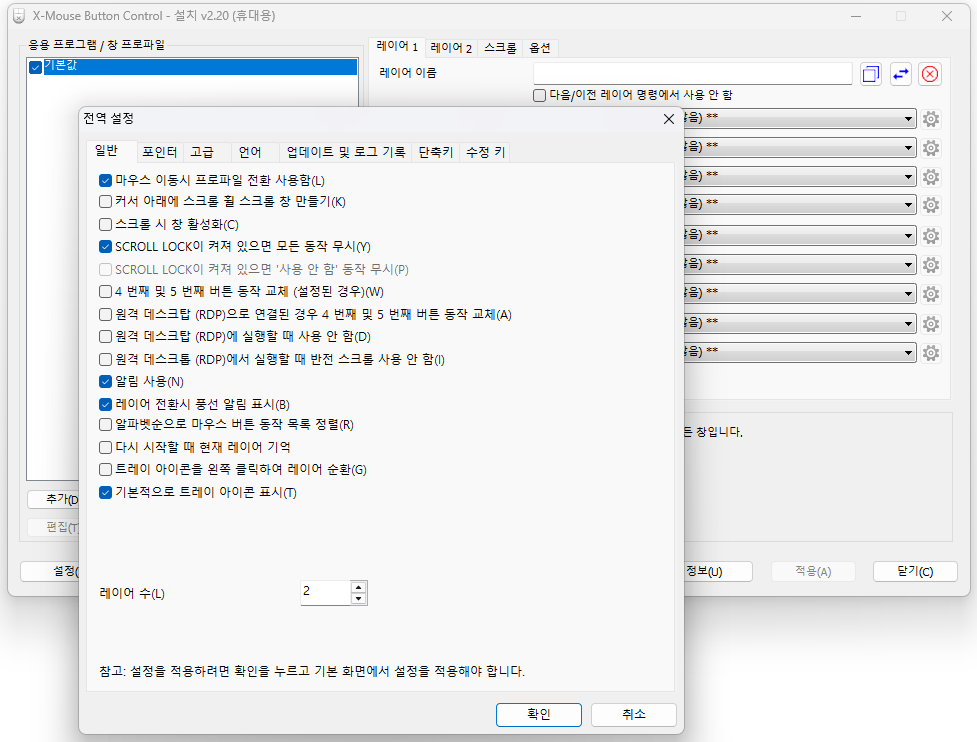Click the copy layer icon

870,74
